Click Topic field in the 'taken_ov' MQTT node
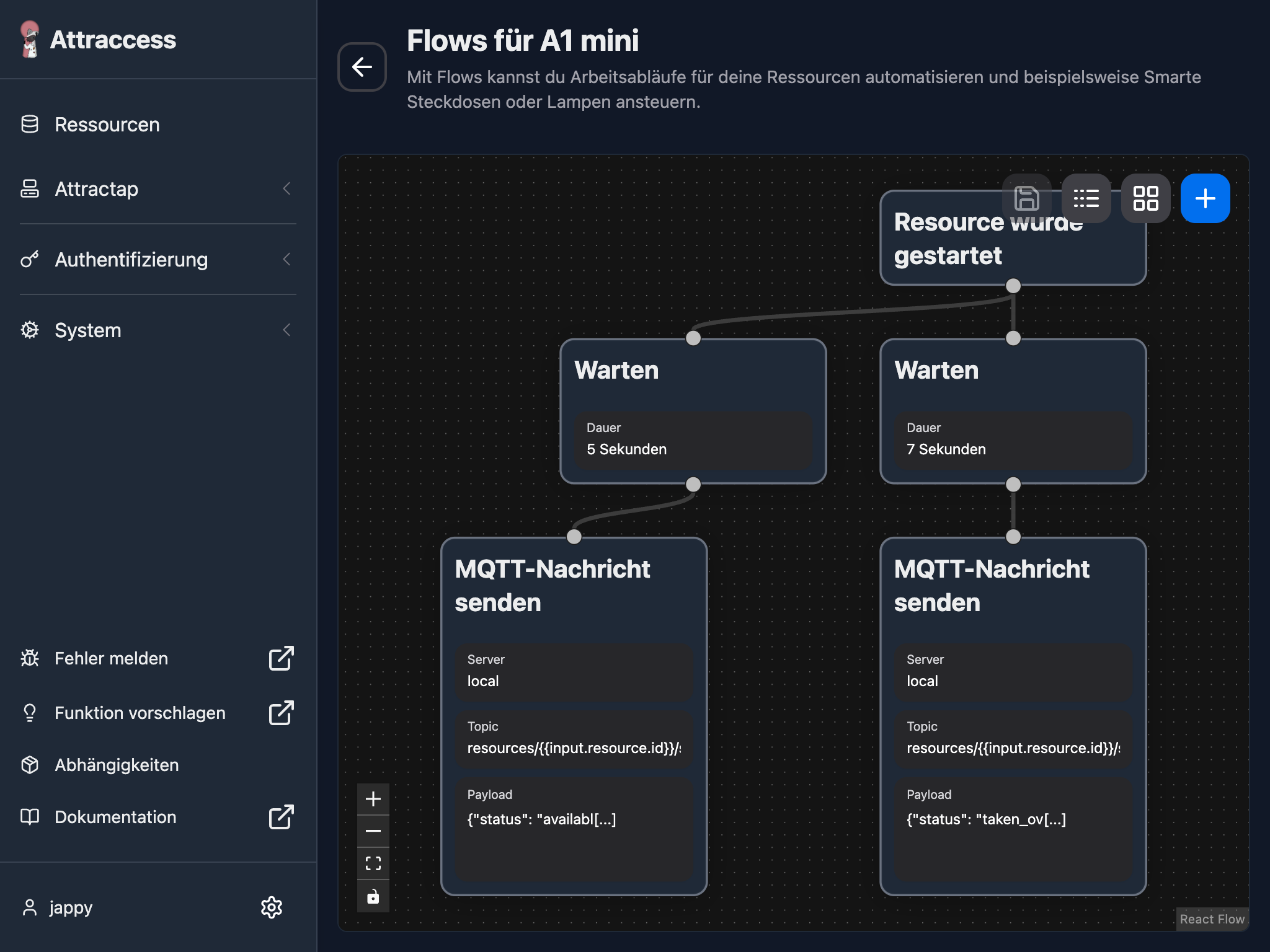 [x=1013, y=739]
